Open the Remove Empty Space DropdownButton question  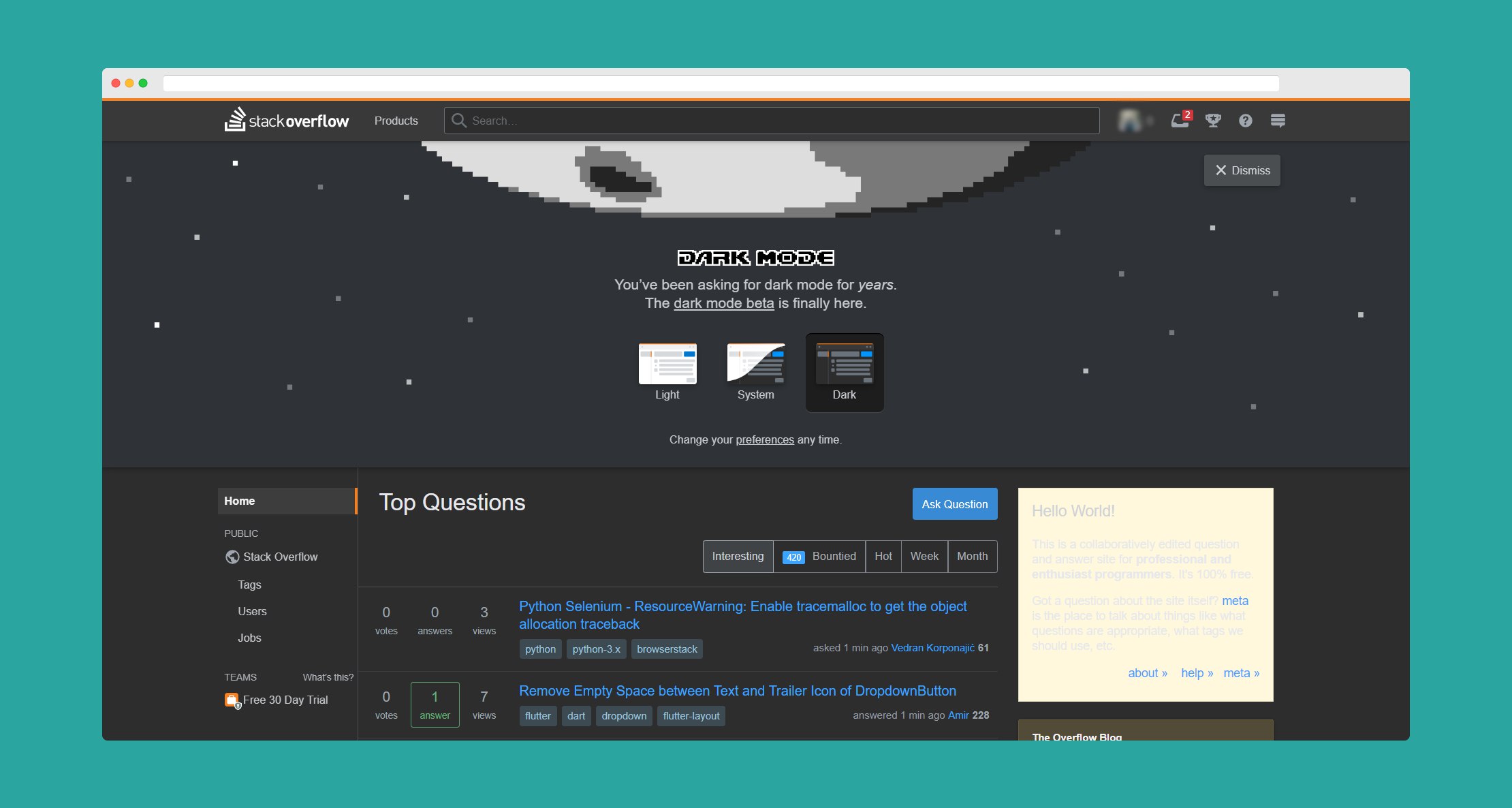(738, 691)
